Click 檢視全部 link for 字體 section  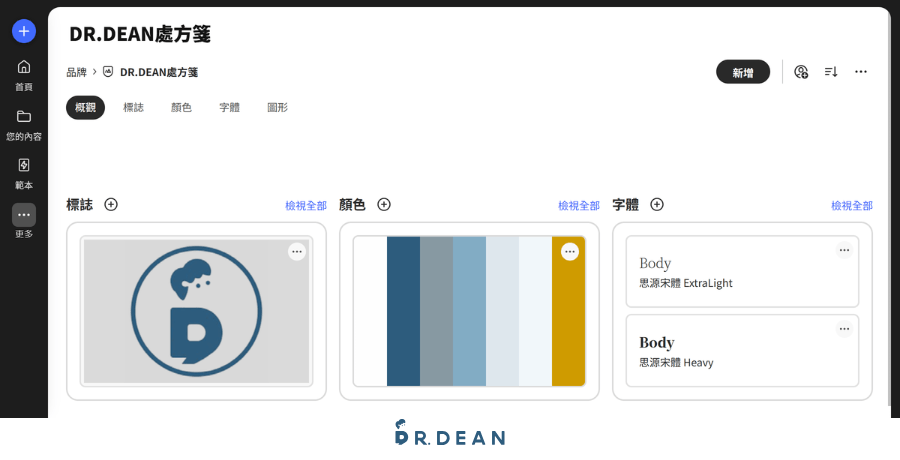(x=852, y=206)
